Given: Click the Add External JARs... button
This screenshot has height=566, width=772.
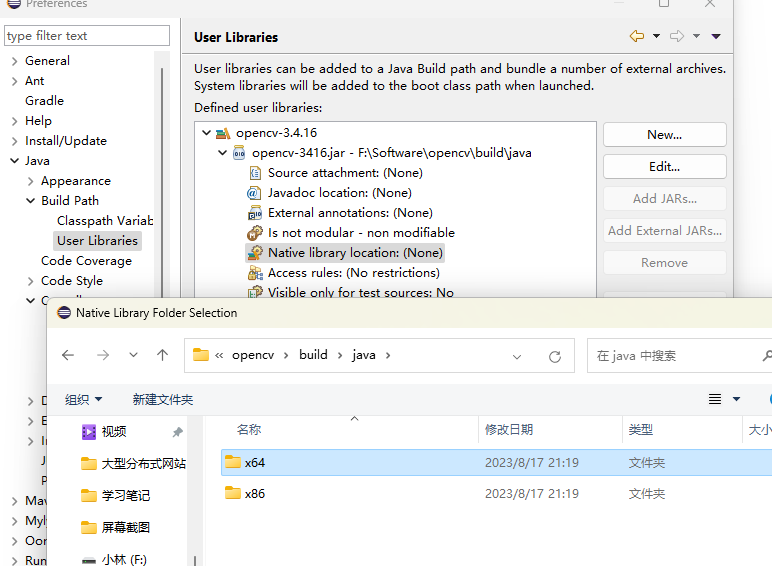Looking at the screenshot, I should [x=665, y=230].
